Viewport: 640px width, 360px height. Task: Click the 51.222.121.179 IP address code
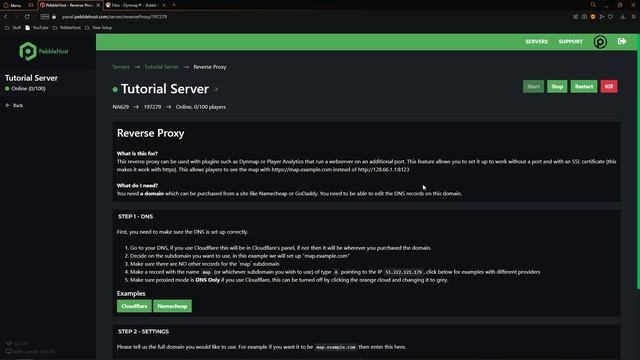point(404,272)
